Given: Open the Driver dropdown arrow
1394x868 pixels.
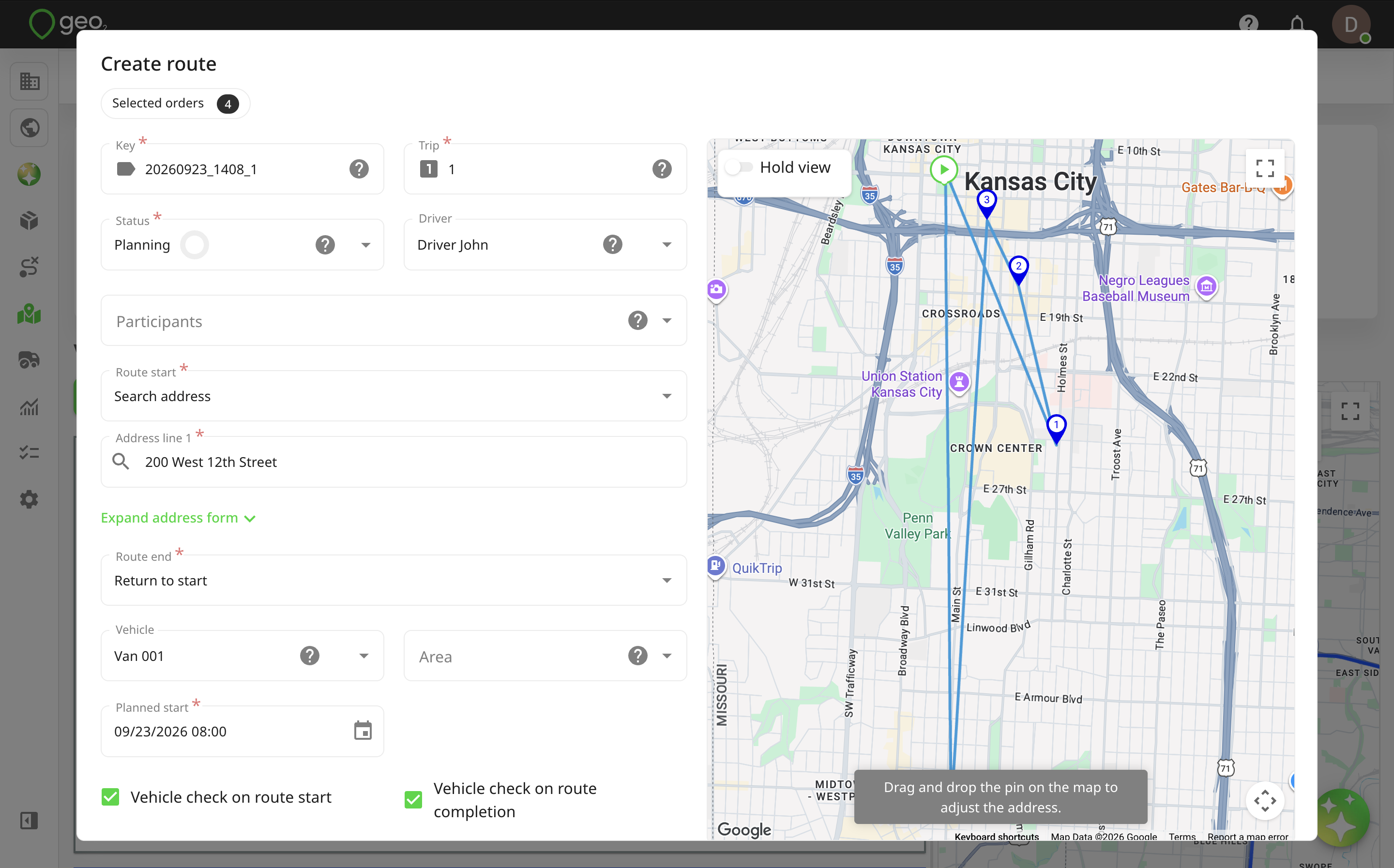Looking at the screenshot, I should pos(667,244).
